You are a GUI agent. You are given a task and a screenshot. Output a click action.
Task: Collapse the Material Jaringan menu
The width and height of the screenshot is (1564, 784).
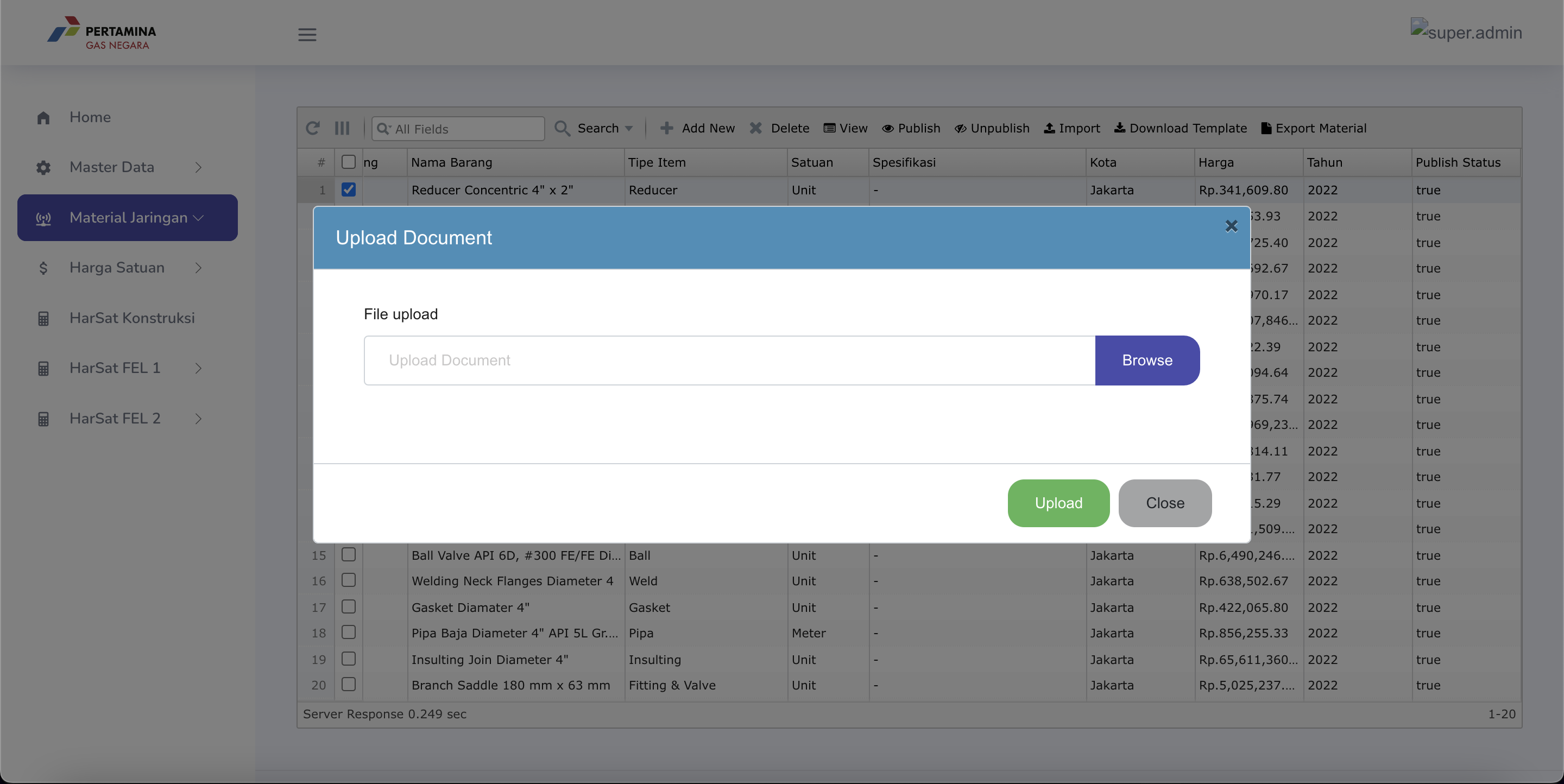[x=128, y=217]
